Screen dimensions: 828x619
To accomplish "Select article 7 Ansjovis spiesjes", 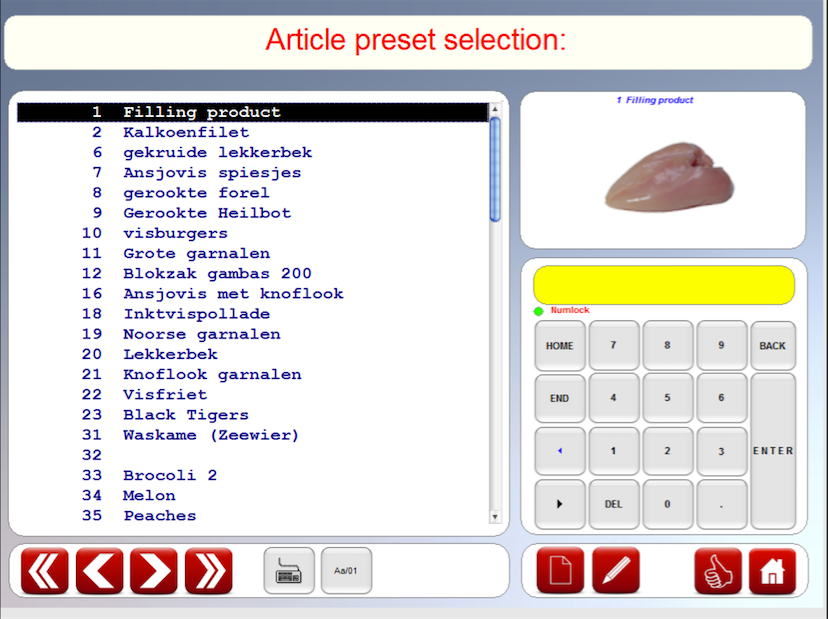I will (x=253, y=173).
